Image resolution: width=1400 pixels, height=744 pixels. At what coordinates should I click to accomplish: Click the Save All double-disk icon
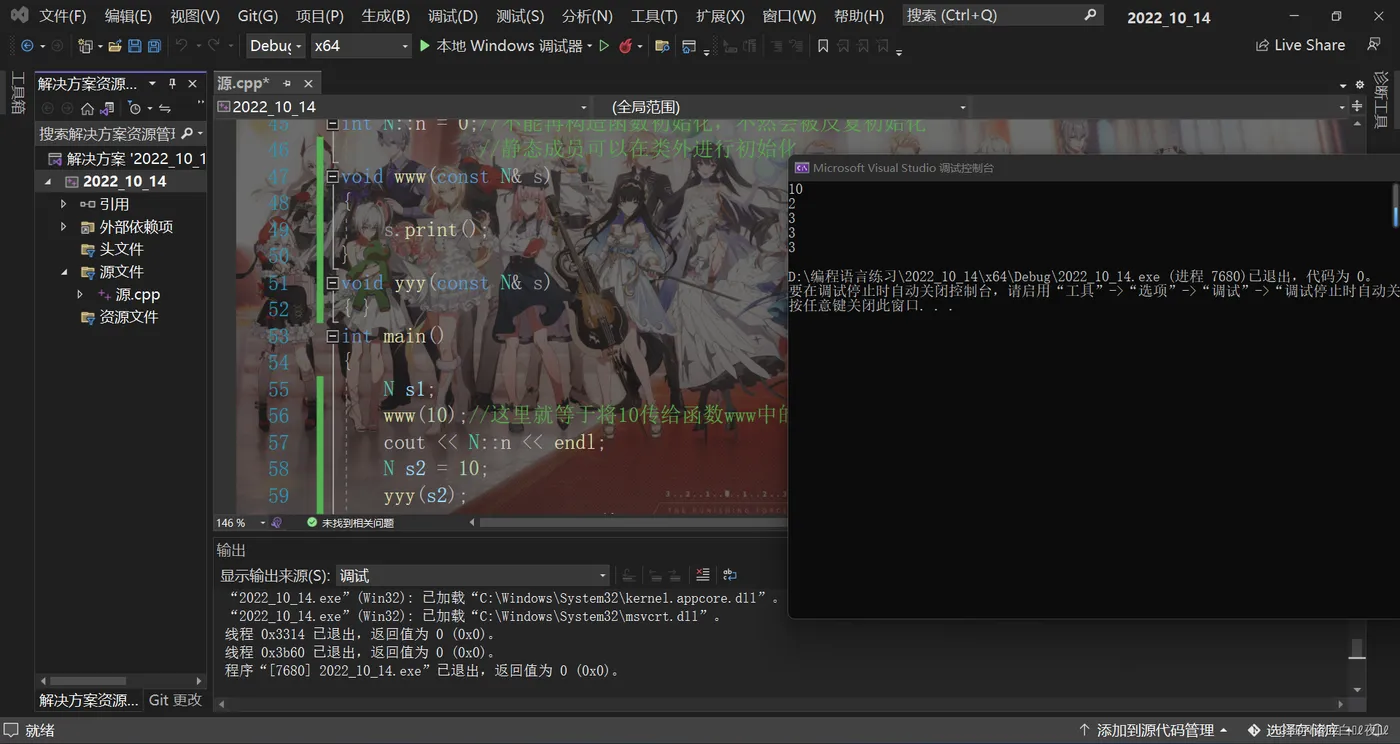click(154, 46)
